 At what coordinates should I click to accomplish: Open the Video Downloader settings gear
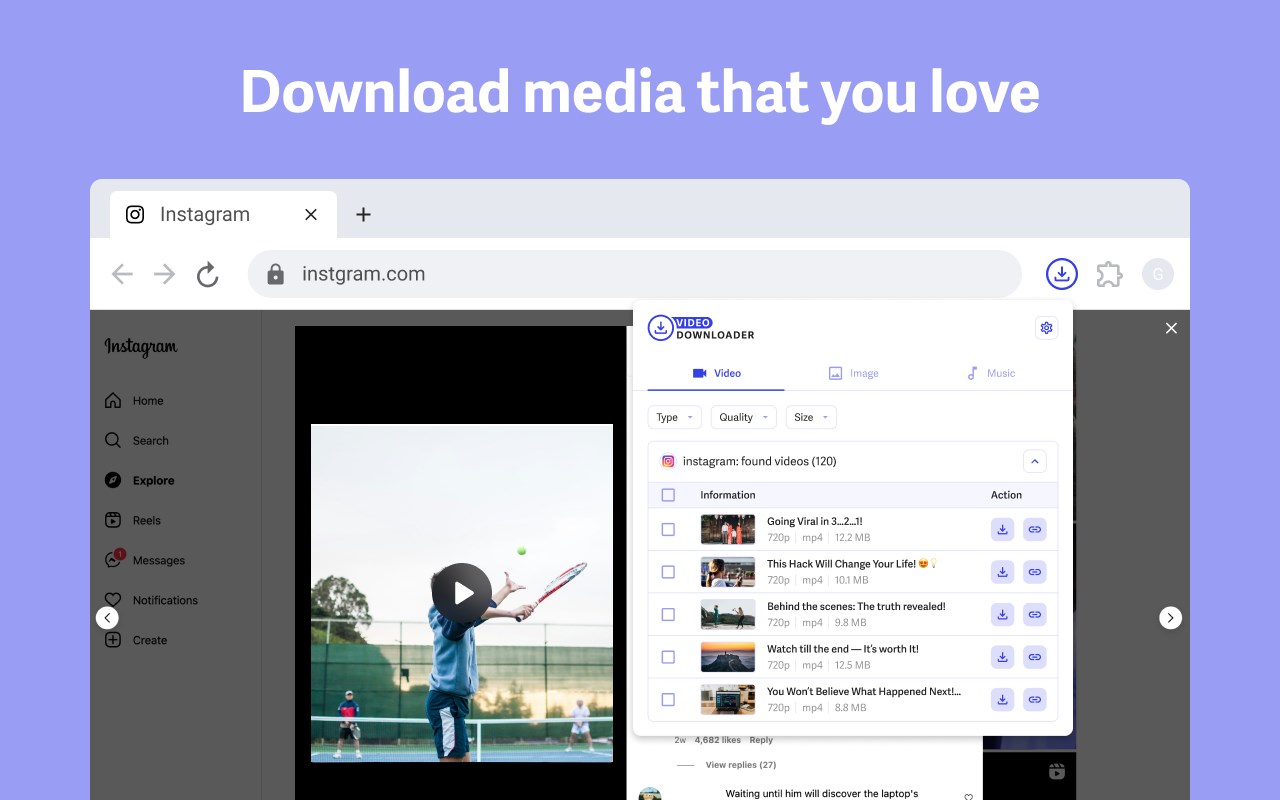(1046, 327)
